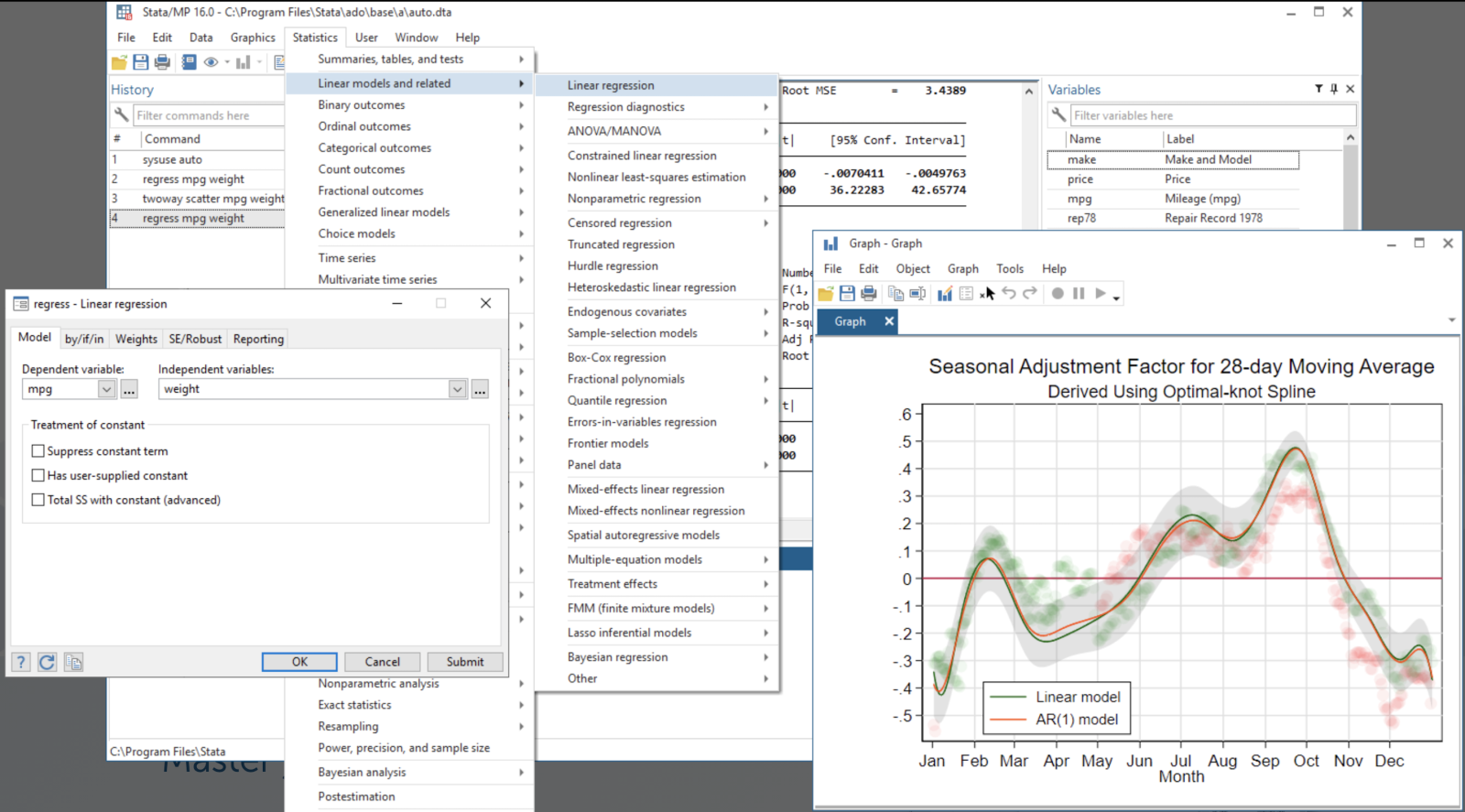
Task: Click the Play recording button in Graph toolbar
Action: 1101,294
